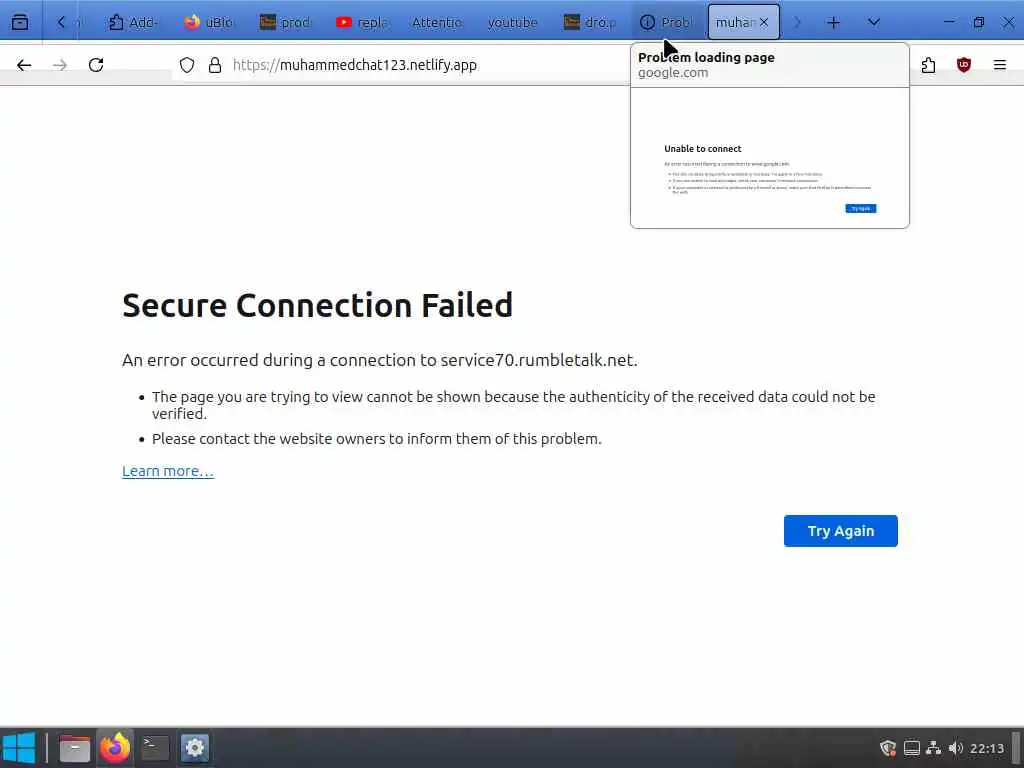Click the Learn more link
This screenshot has width=1024, height=768.
pyautogui.click(x=167, y=471)
